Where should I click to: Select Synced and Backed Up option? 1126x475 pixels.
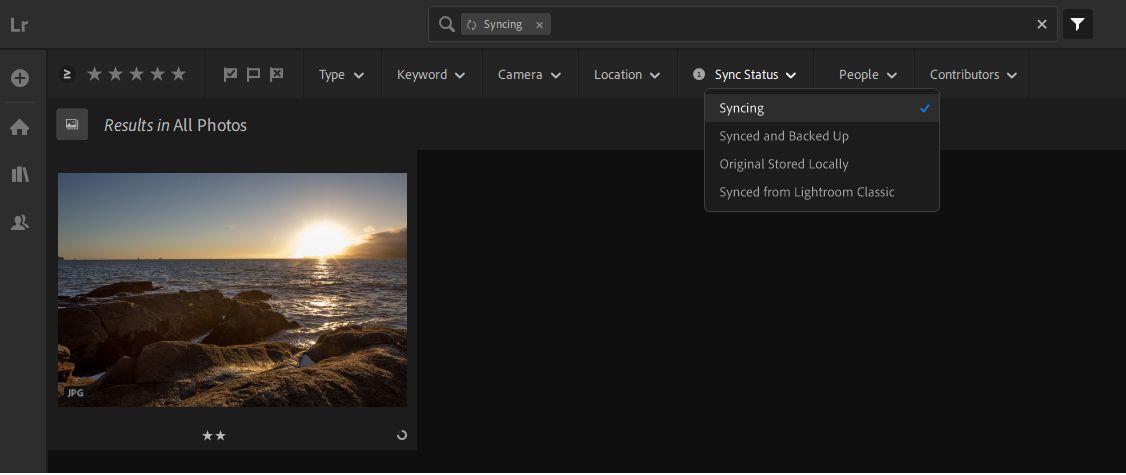pos(784,136)
